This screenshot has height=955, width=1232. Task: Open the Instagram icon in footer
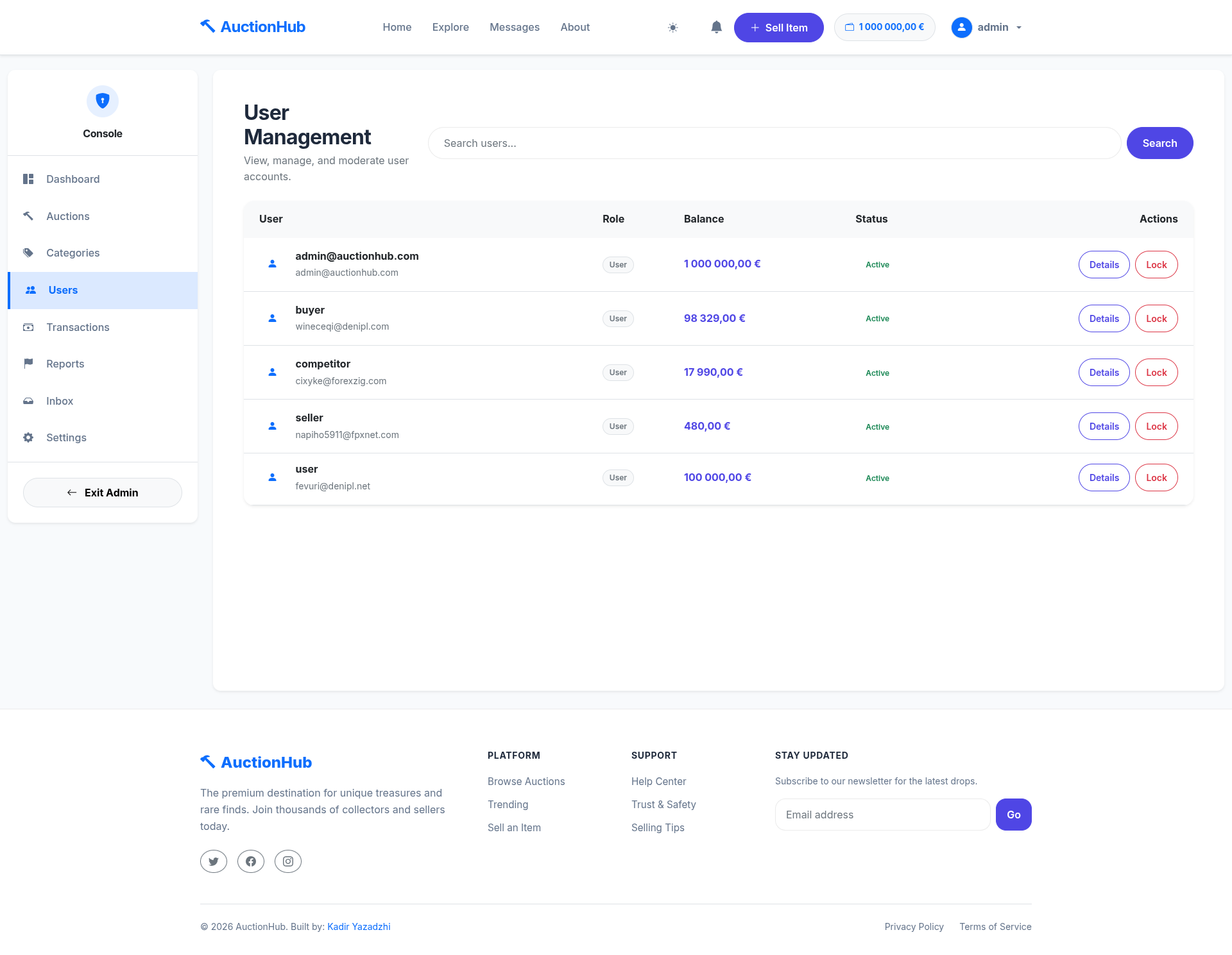288,861
